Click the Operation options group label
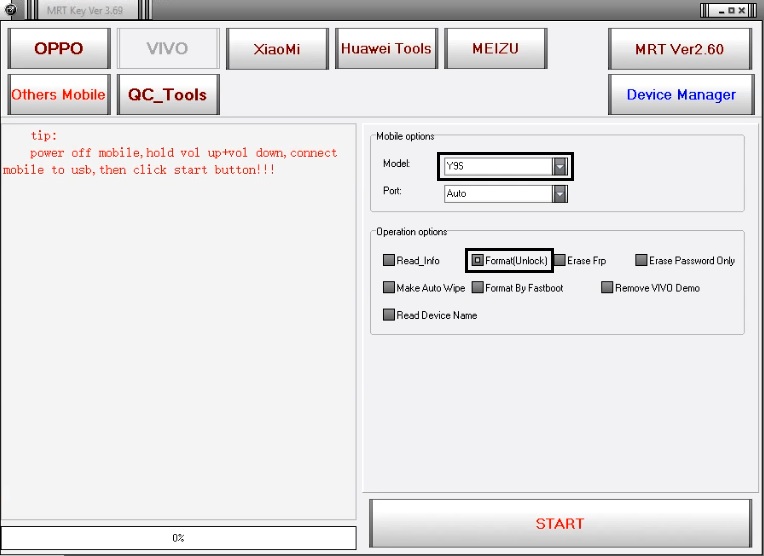 411,232
